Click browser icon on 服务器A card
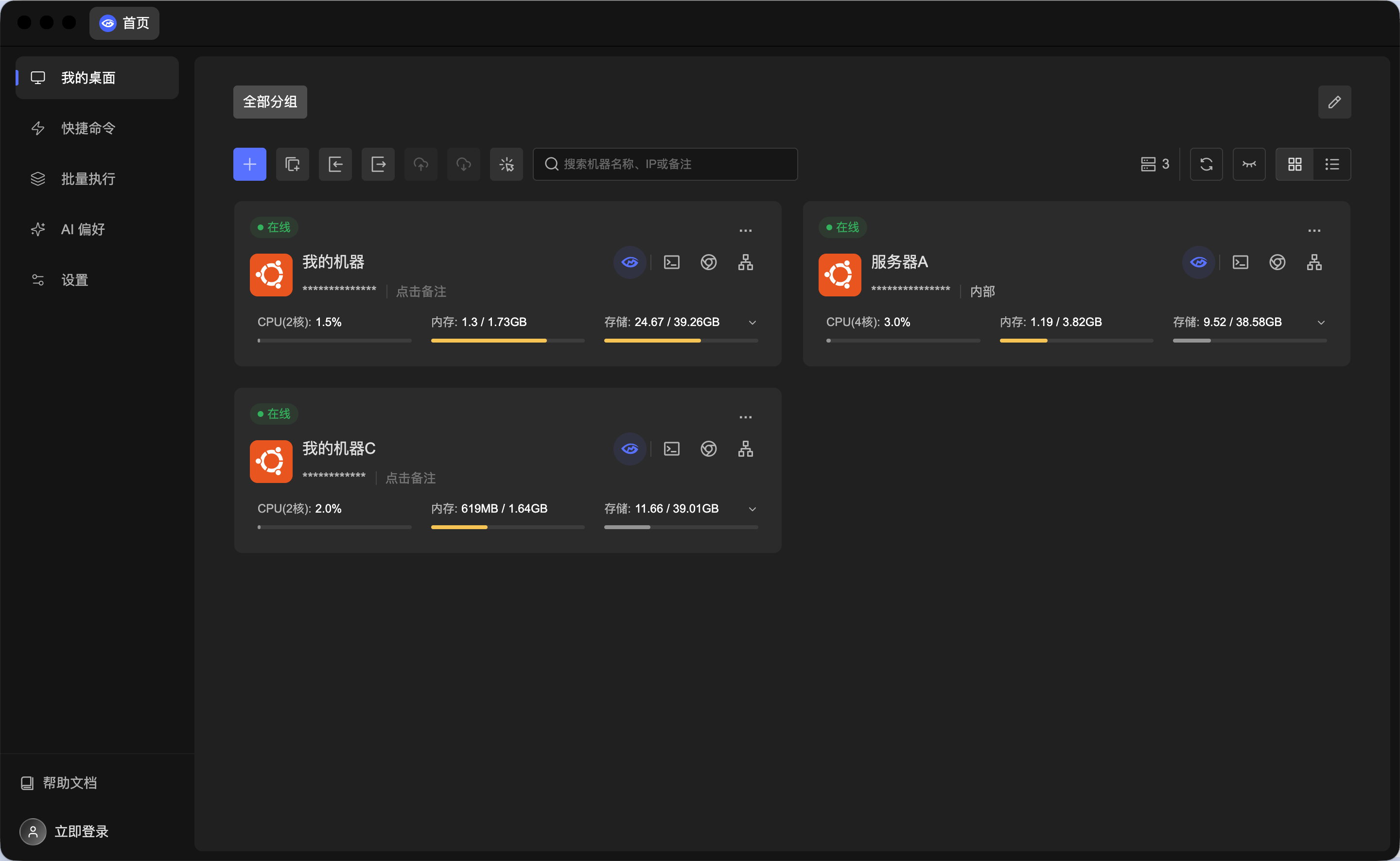Screen dimensions: 1400x861 pos(1277,262)
